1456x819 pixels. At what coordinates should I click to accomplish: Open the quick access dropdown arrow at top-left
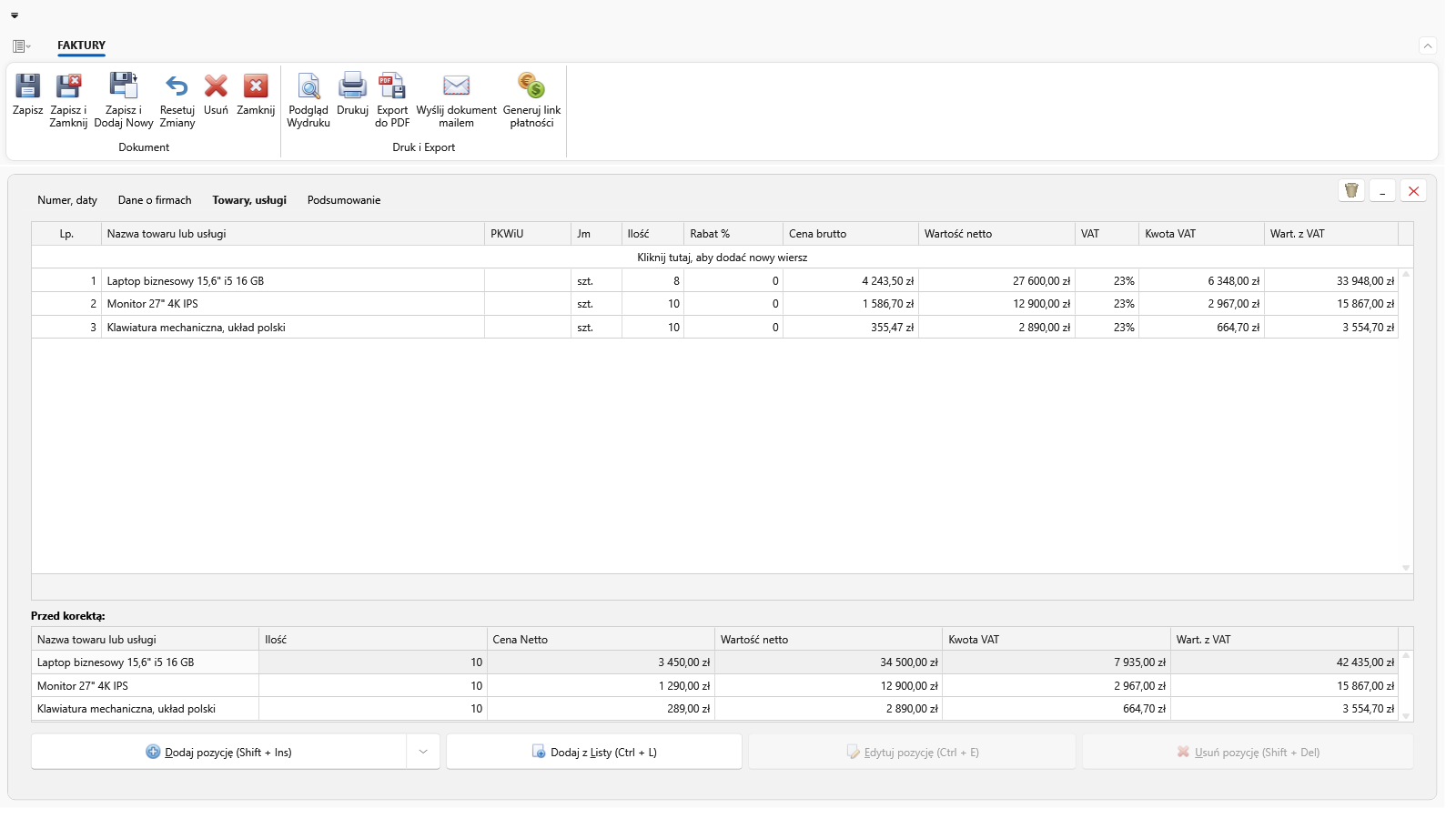[x=15, y=15]
